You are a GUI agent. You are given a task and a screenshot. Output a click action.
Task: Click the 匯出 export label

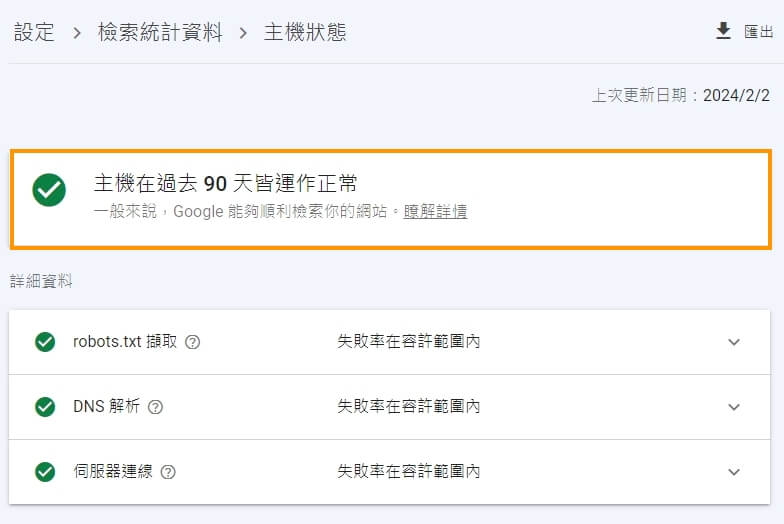pyautogui.click(x=758, y=32)
